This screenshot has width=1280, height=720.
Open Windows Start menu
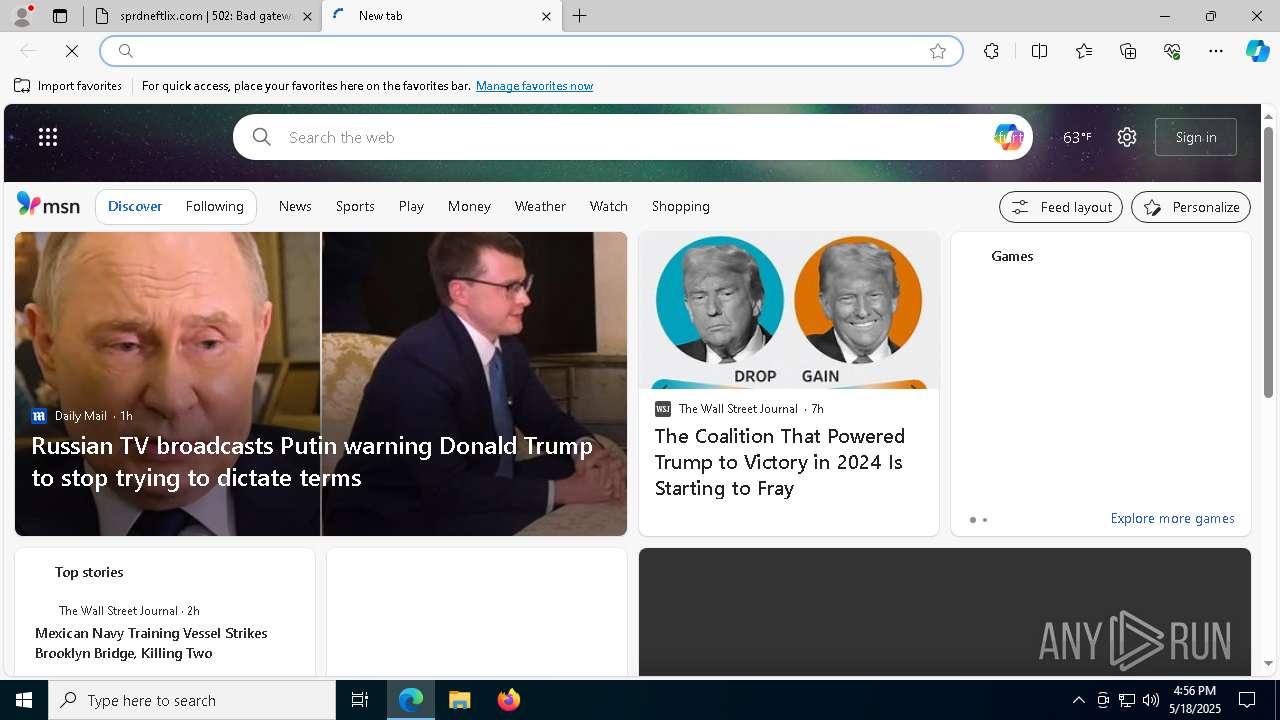click(24, 700)
